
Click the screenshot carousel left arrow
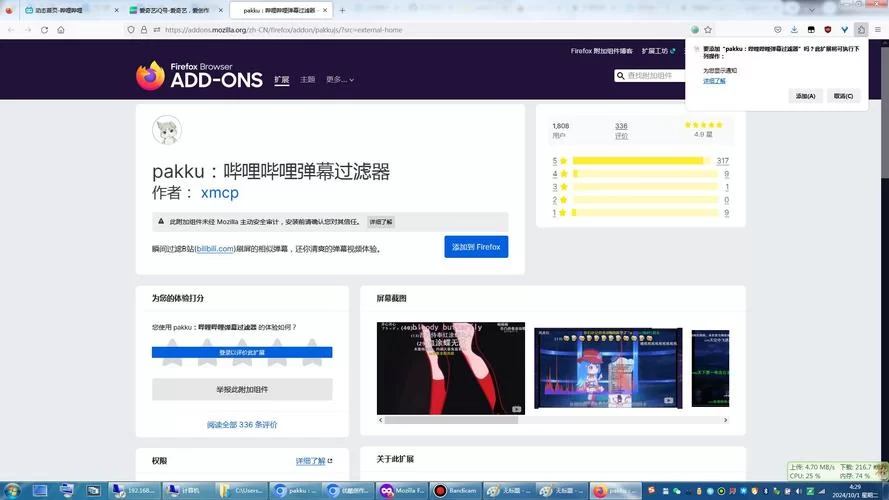380,420
